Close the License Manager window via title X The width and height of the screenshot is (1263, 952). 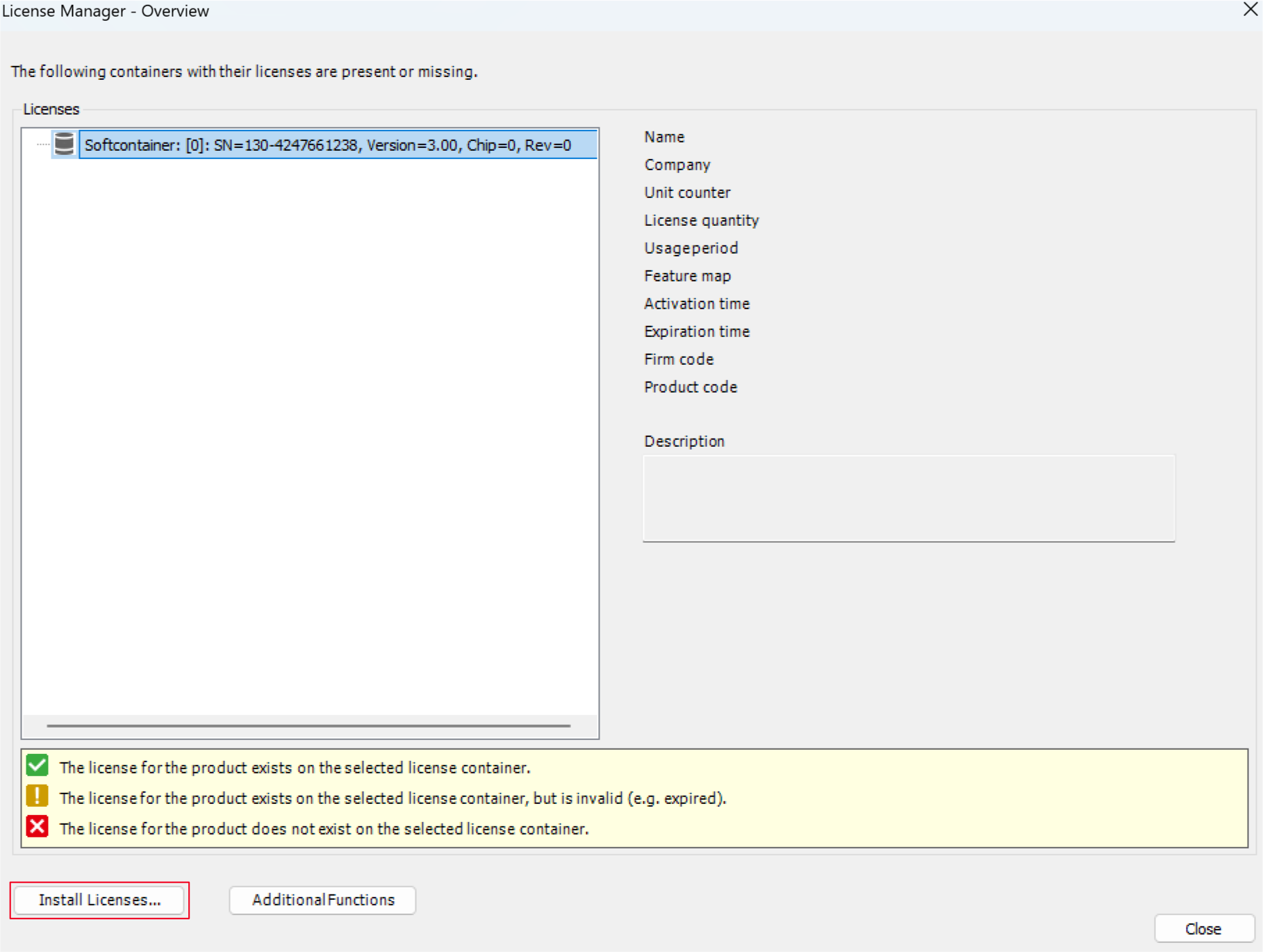pos(1249,10)
